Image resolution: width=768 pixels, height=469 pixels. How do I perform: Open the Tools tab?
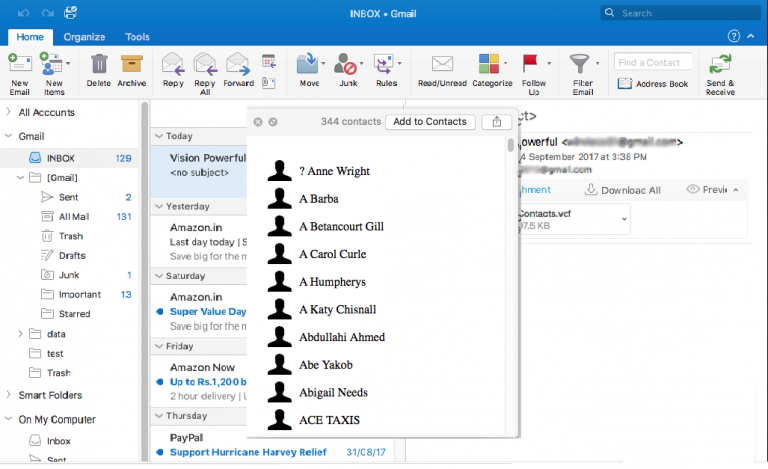(137, 37)
